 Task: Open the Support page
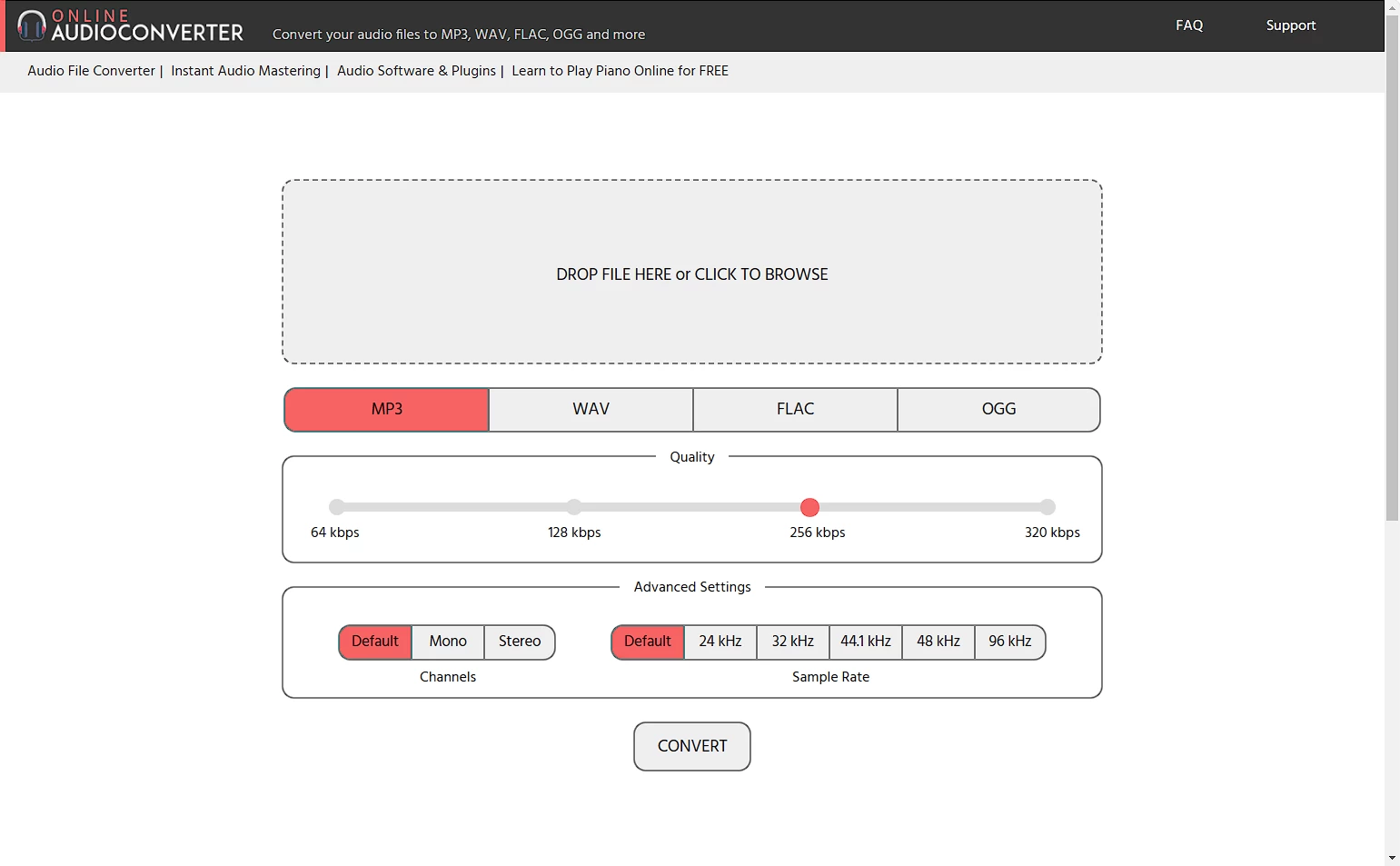pos(1290,25)
